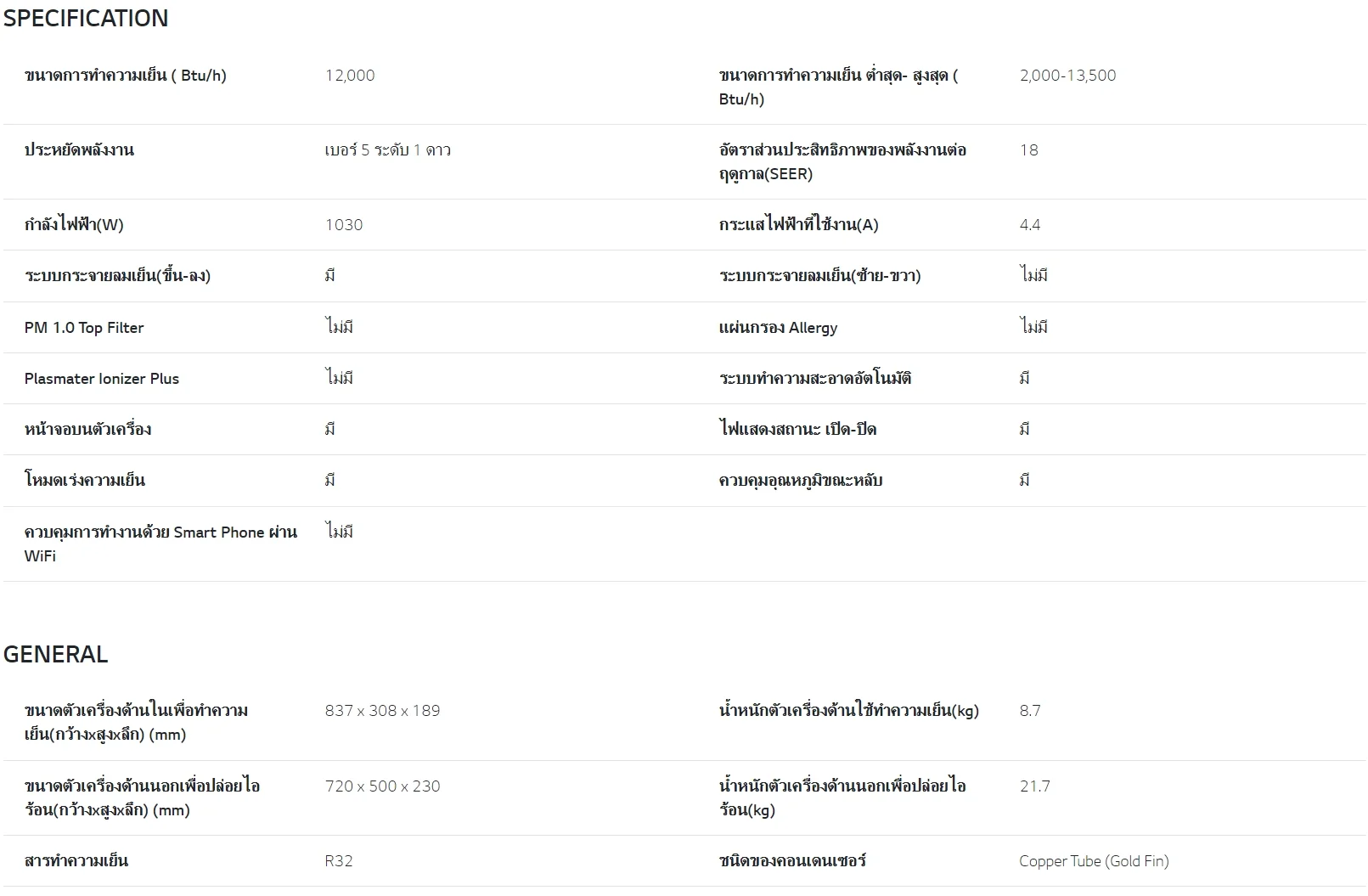Click the GENERAL section heading
Screen dimensions: 1368x896
(x=56, y=654)
